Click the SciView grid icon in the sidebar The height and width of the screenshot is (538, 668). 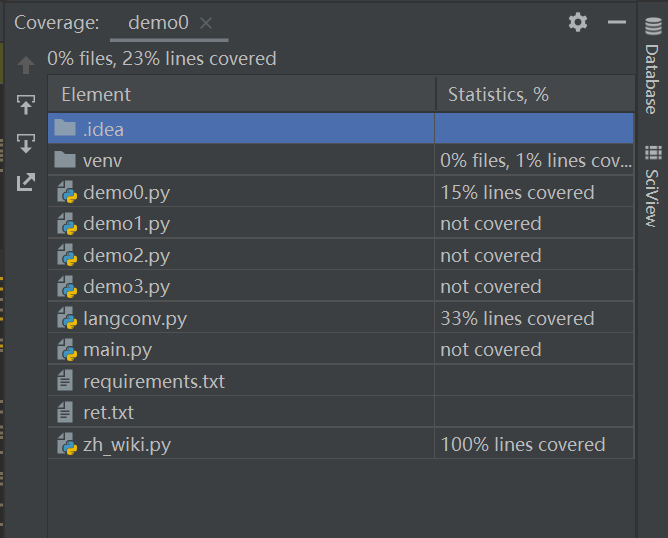click(x=653, y=153)
